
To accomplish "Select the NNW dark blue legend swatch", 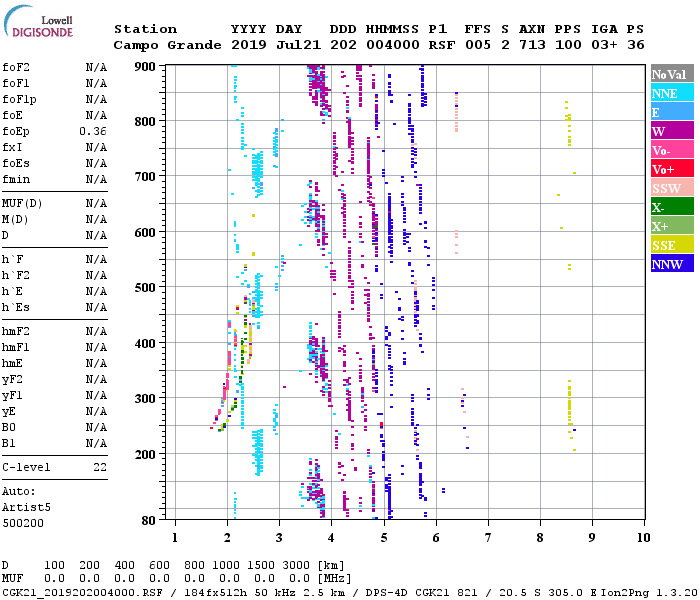I will [672, 263].
